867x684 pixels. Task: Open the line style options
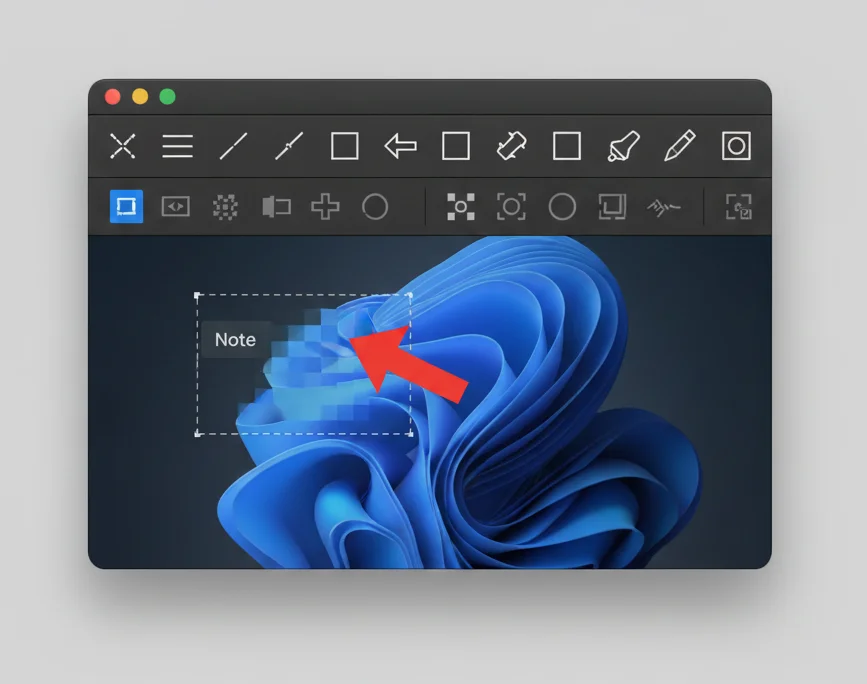point(177,145)
